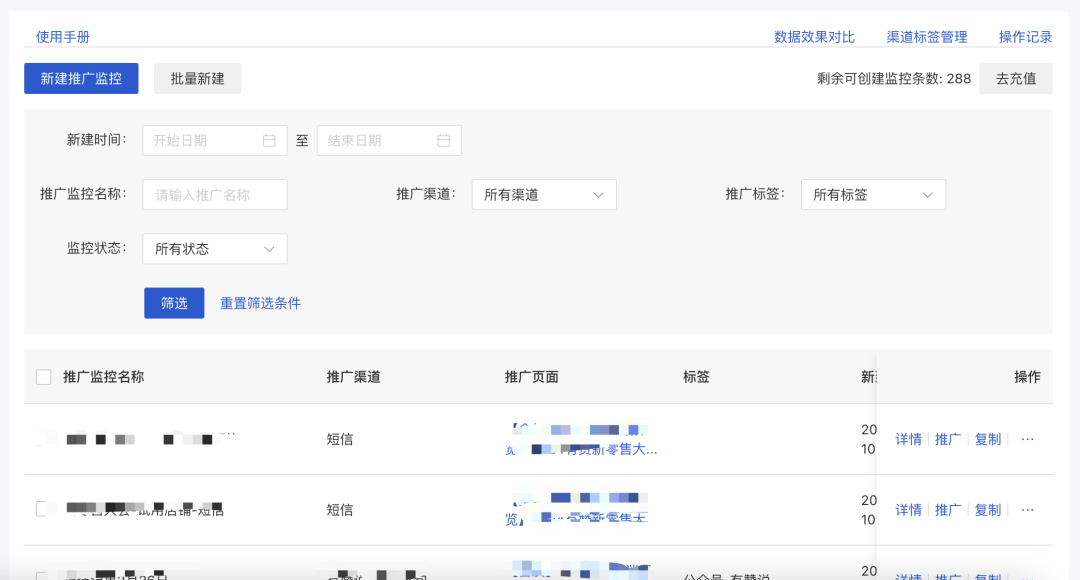Viewport: 1080px width, 580px height.
Task: Click the 新建推广监控 button
Action: [81, 78]
